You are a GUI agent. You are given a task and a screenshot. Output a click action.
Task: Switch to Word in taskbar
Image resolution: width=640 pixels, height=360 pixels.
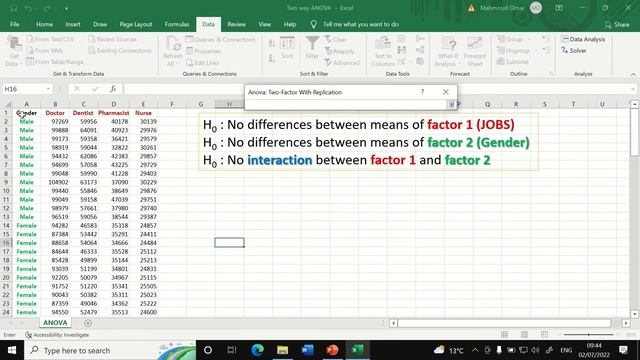click(x=307, y=350)
